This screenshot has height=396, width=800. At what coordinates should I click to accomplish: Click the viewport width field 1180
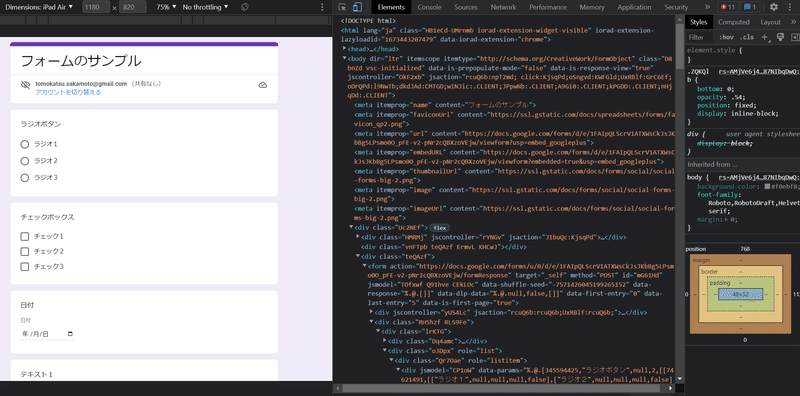[x=95, y=7]
